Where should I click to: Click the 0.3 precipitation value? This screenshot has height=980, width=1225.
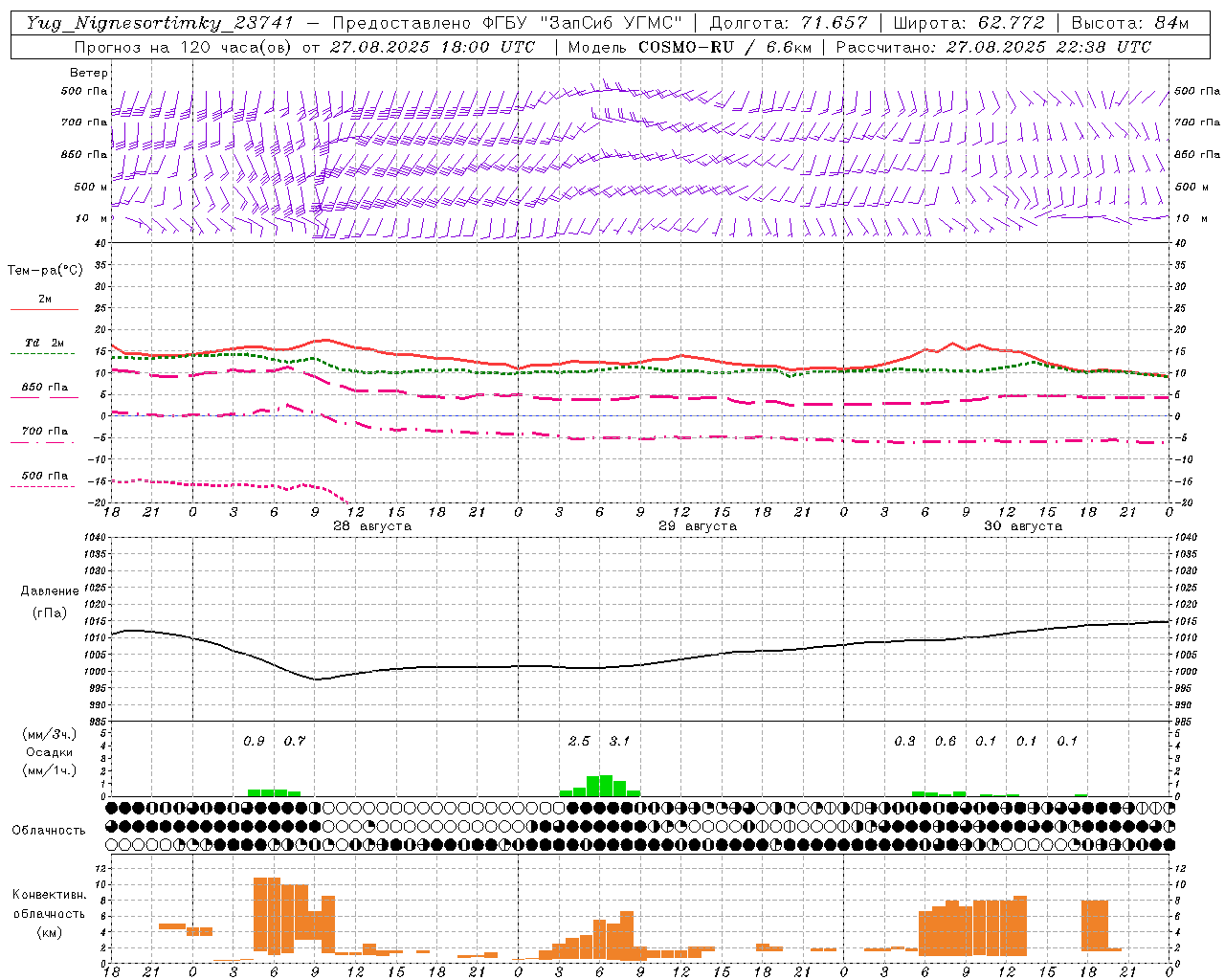click(x=904, y=742)
